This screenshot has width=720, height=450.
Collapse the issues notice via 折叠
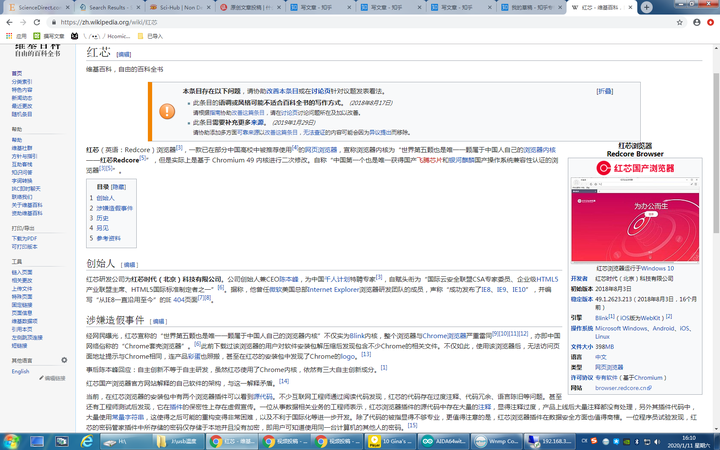(605, 91)
